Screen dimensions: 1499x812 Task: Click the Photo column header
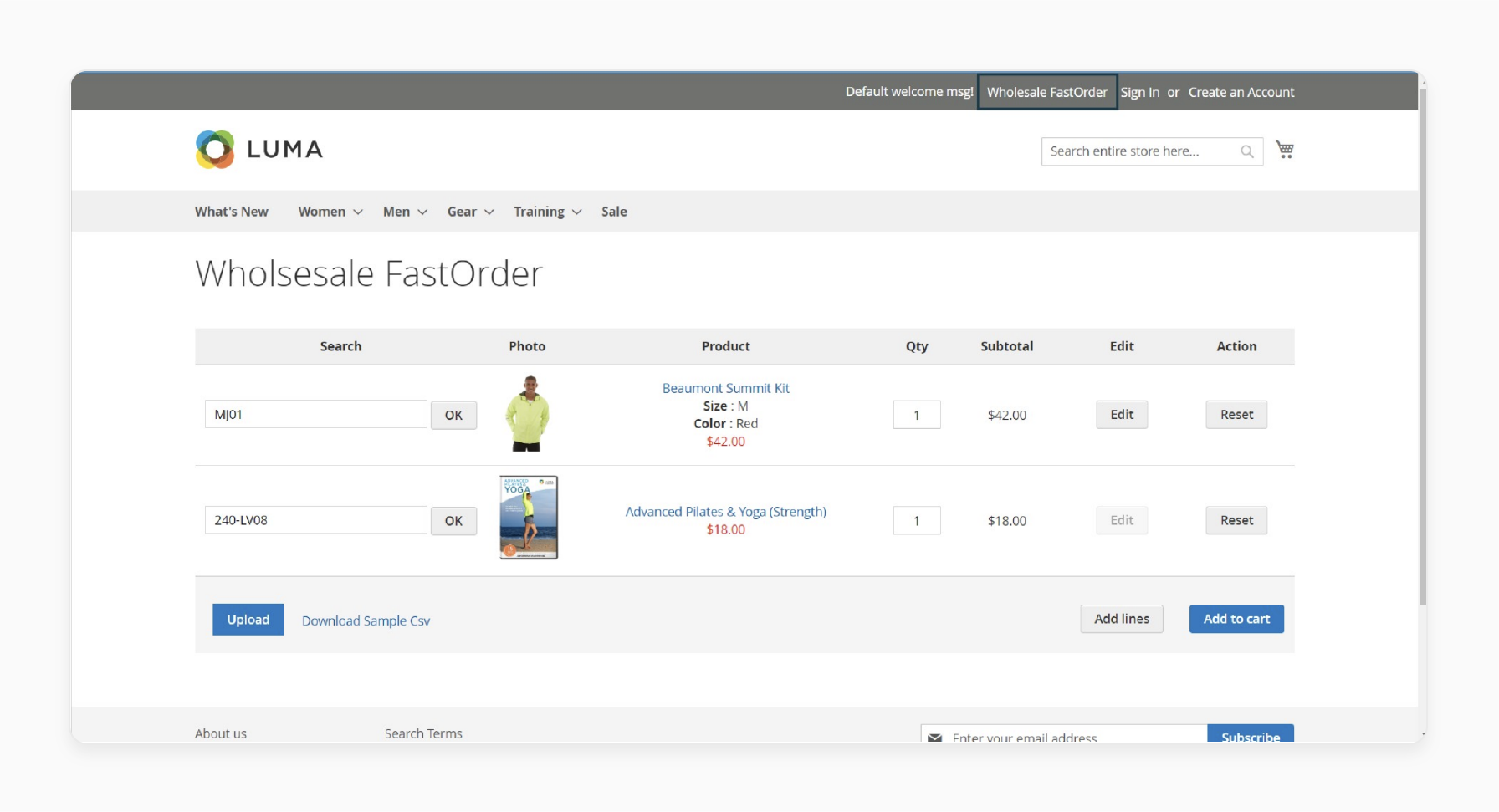[x=527, y=346]
